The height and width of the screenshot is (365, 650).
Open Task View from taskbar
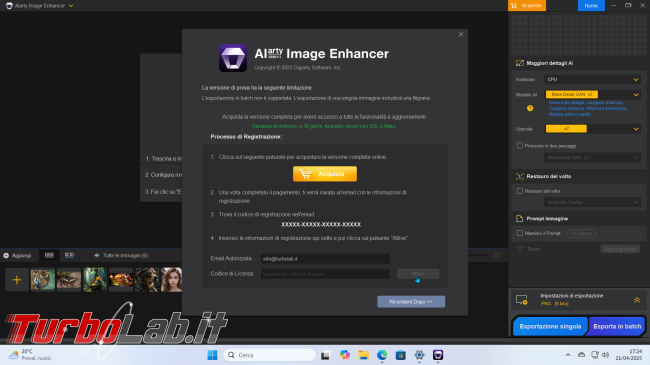click(x=325, y=355)
